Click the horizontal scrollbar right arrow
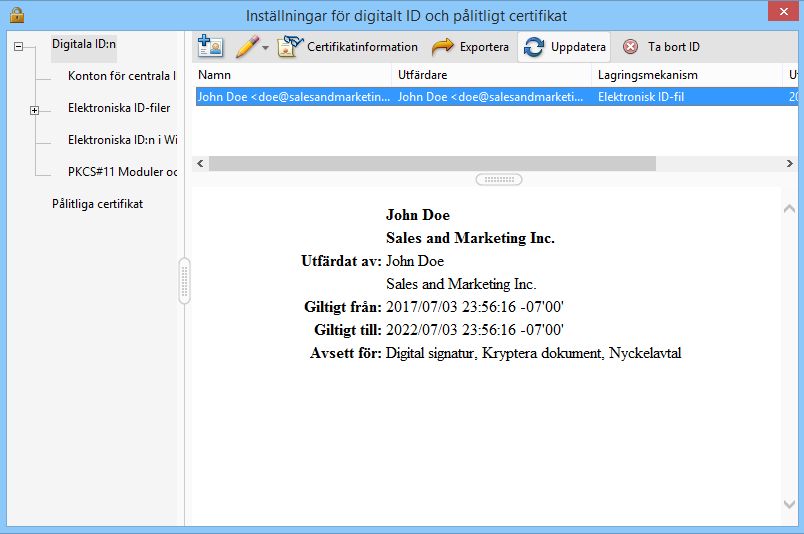This screenshot has height=534, width=804. [790, 164]
